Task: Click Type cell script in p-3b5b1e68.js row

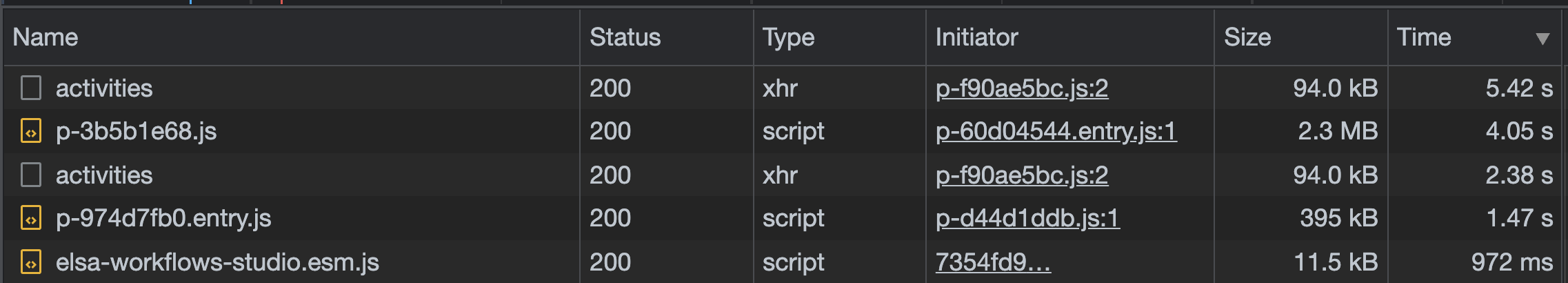Action: pos(793,131)
